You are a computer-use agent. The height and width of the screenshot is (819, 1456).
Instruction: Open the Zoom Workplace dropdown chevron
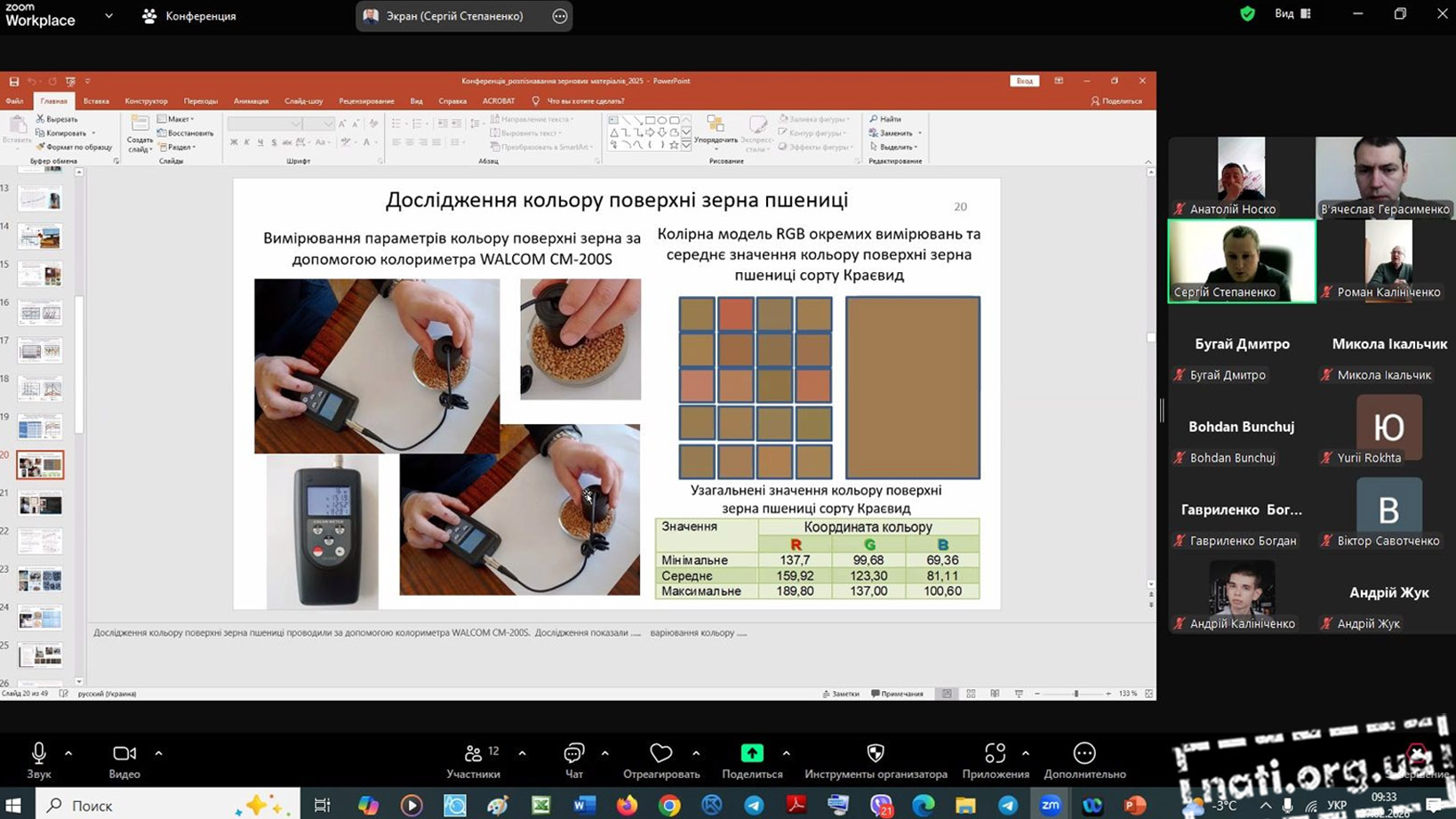108,16
